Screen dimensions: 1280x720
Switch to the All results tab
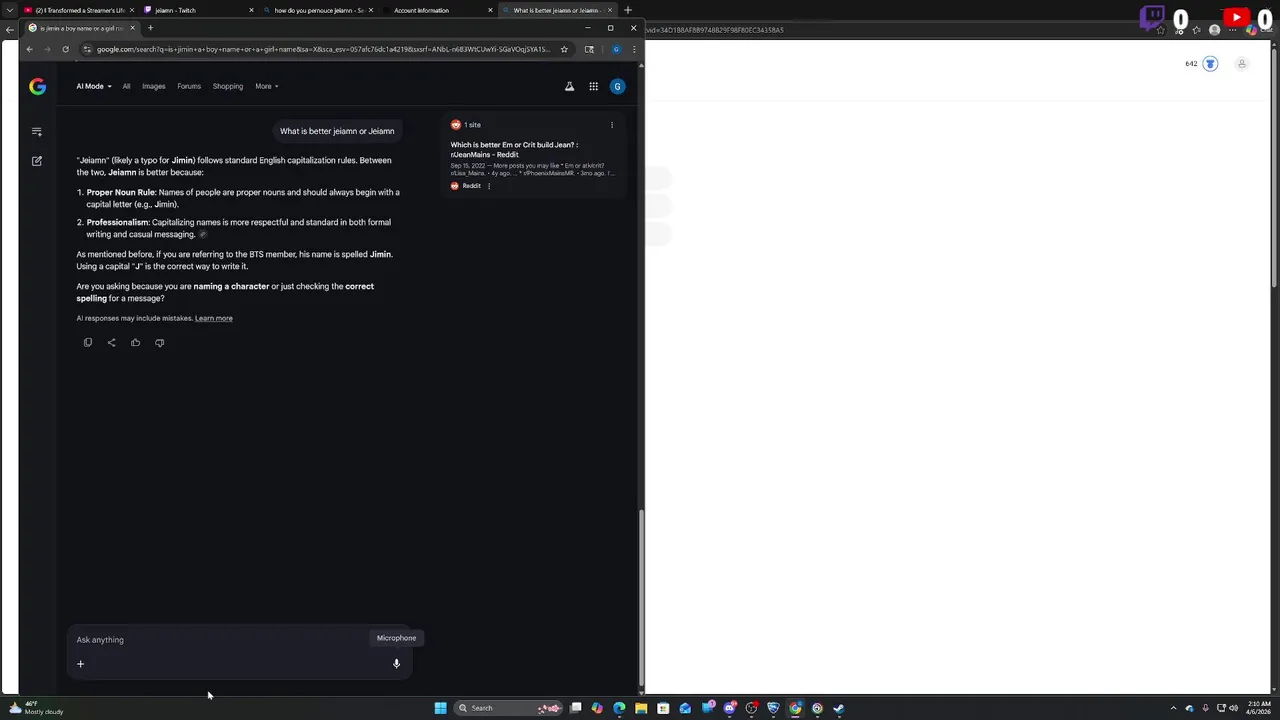tap(126, 86)
